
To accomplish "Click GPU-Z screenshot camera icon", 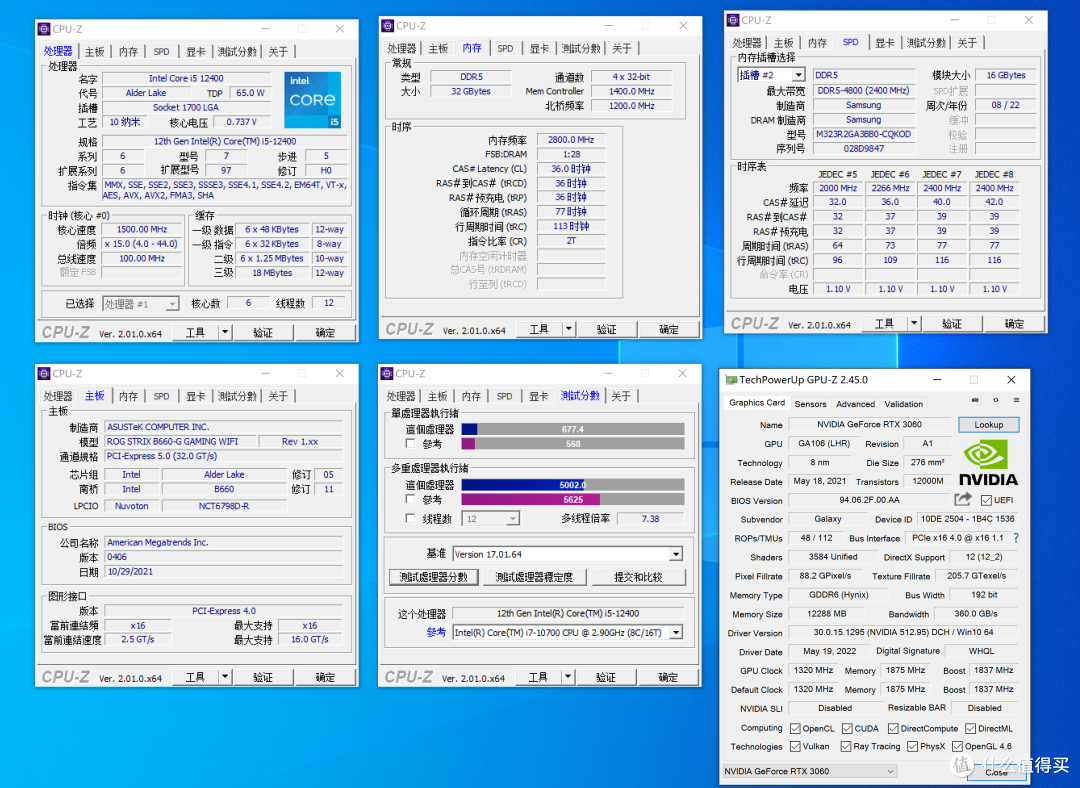I will pos(975,400).
